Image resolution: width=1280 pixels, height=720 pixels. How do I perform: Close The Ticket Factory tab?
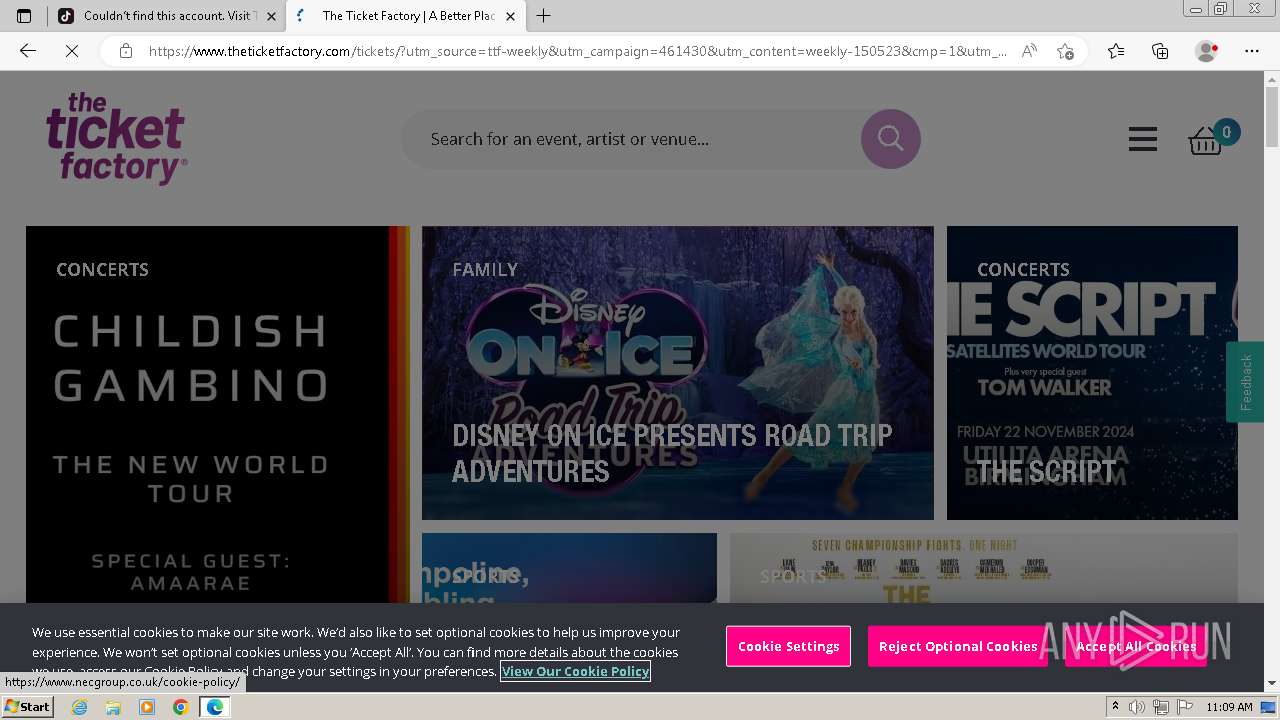click(510, 16)
